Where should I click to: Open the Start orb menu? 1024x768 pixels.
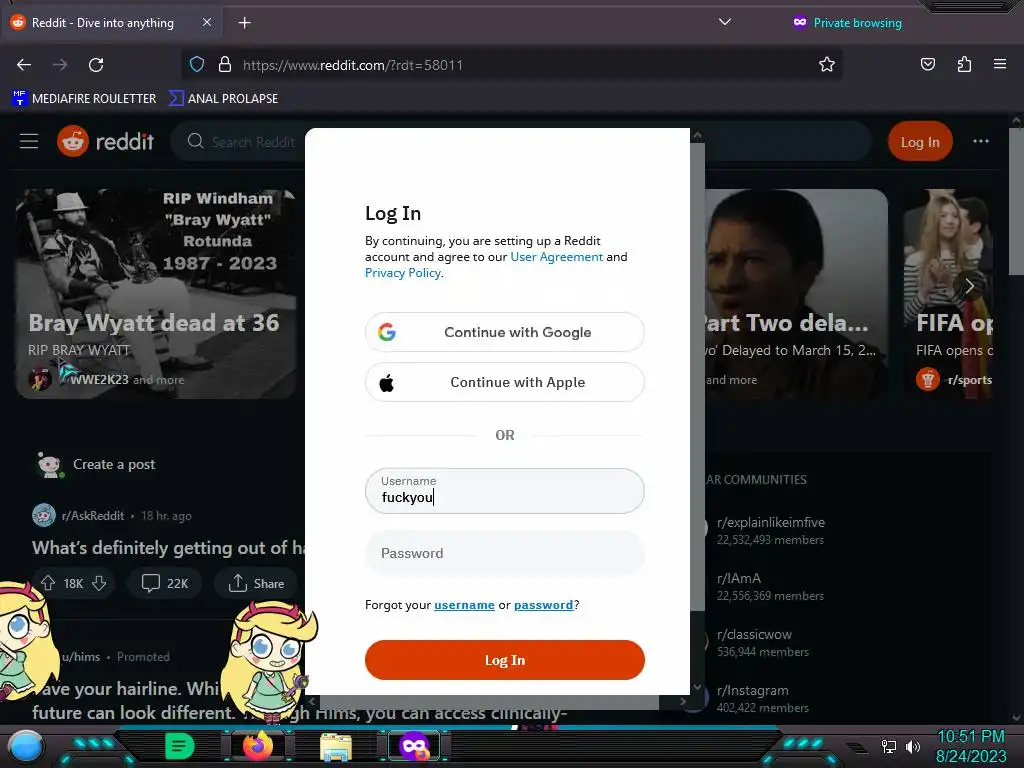(25, 746)
